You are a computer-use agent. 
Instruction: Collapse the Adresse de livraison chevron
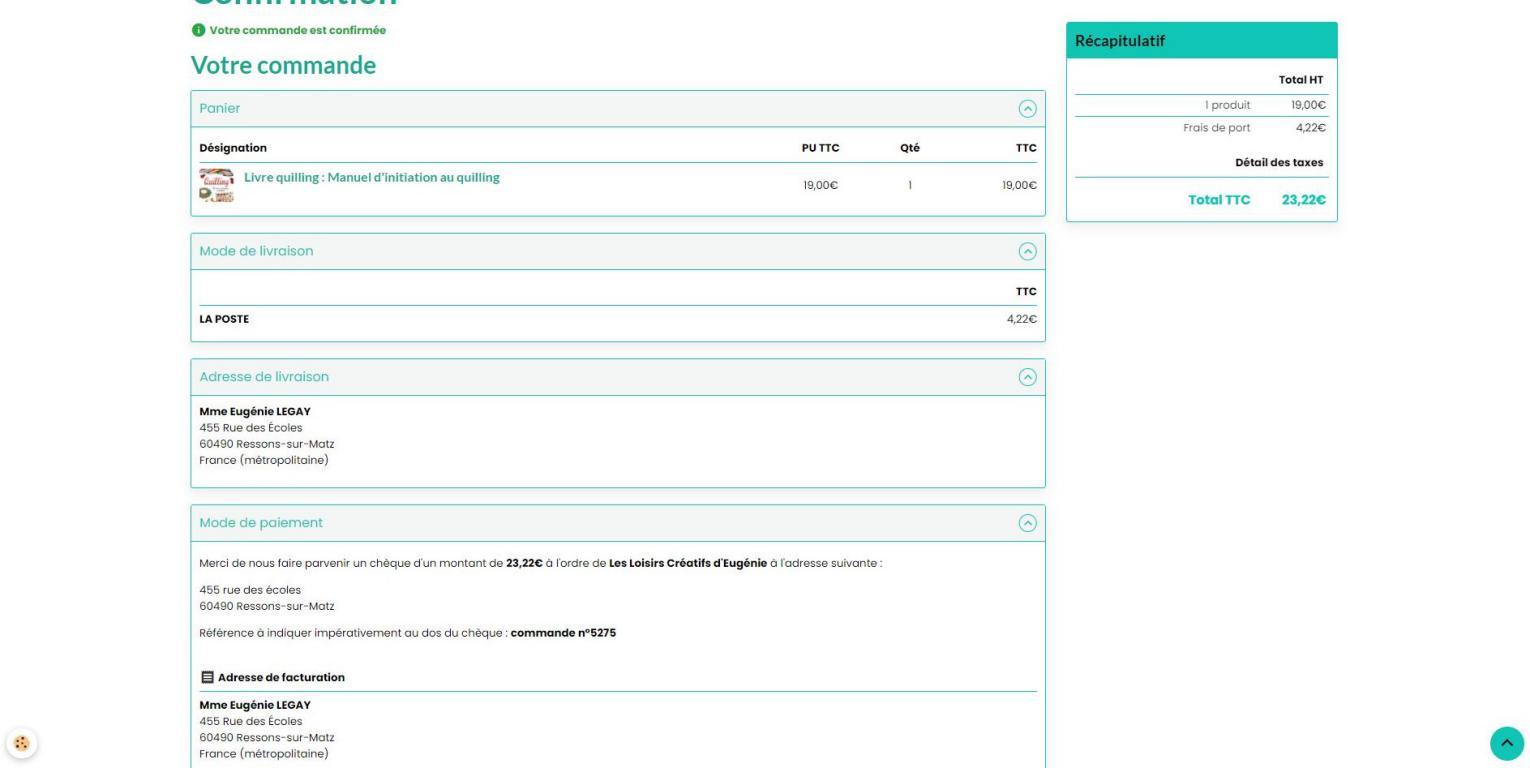tap(1027, 377)
